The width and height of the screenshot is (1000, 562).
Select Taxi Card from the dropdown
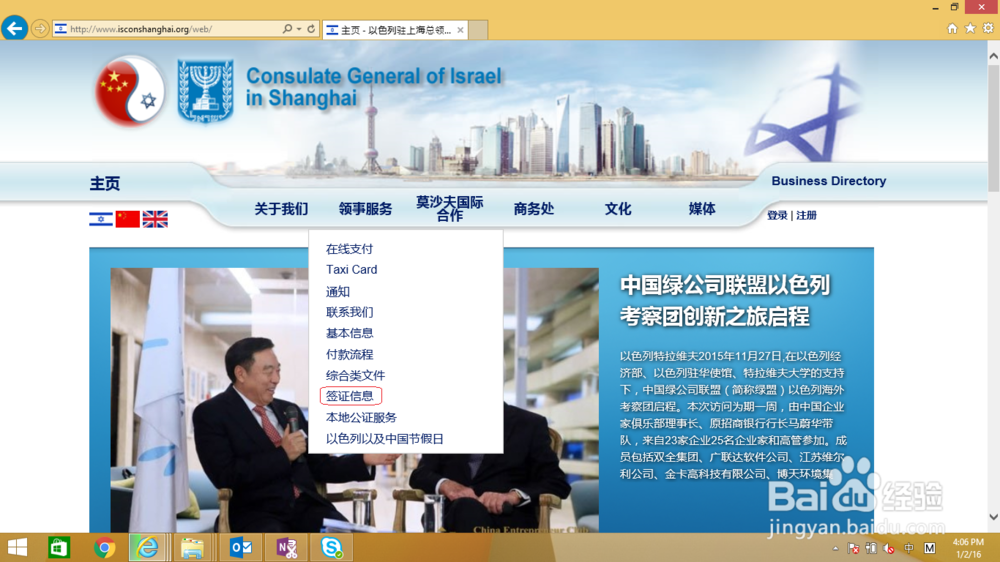(x=351, y=270)
